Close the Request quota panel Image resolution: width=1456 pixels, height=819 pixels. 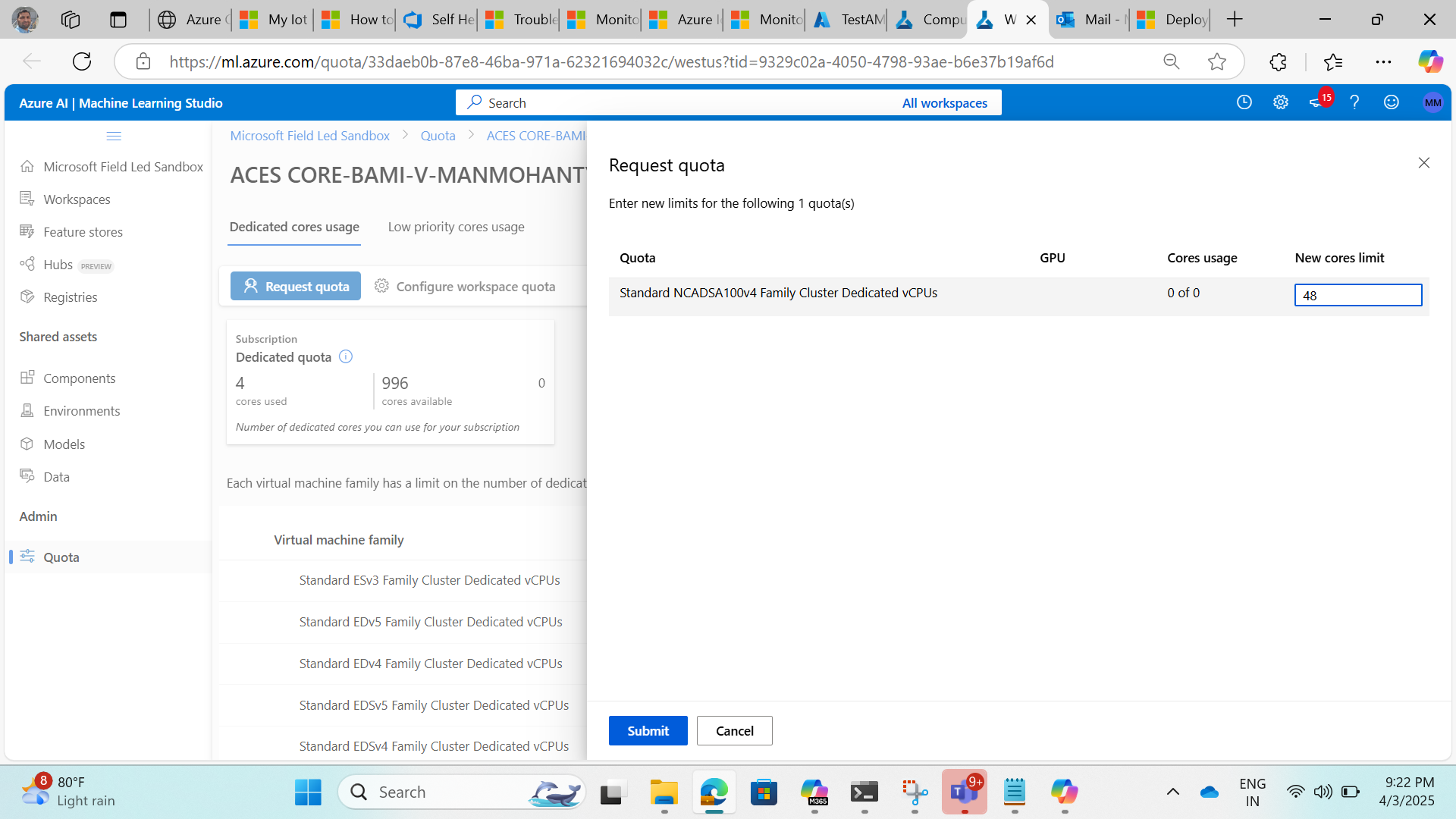pos(1423,163)
